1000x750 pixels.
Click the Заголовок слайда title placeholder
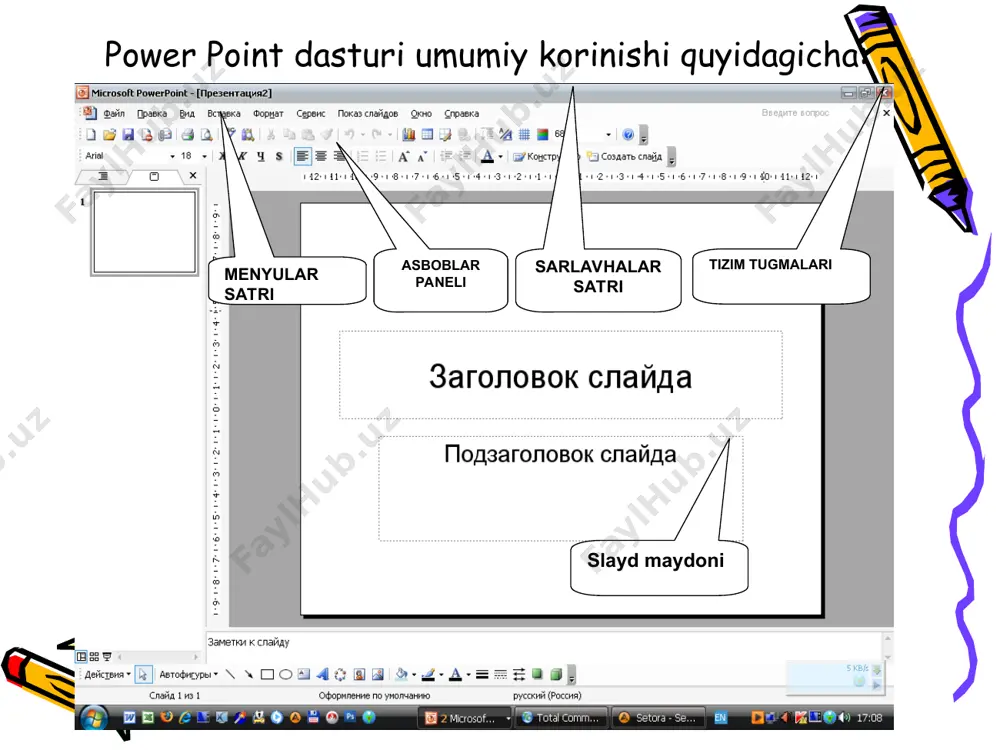click(x=561, y=375)
